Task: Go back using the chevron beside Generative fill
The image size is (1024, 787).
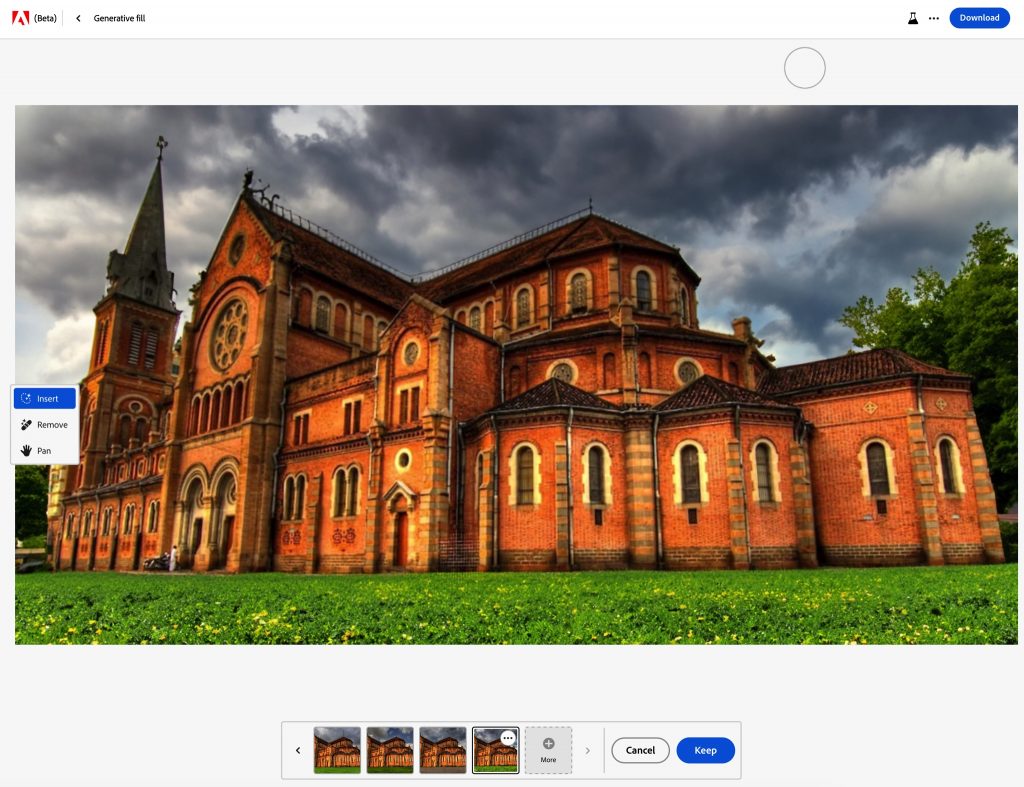Action: 78,18
